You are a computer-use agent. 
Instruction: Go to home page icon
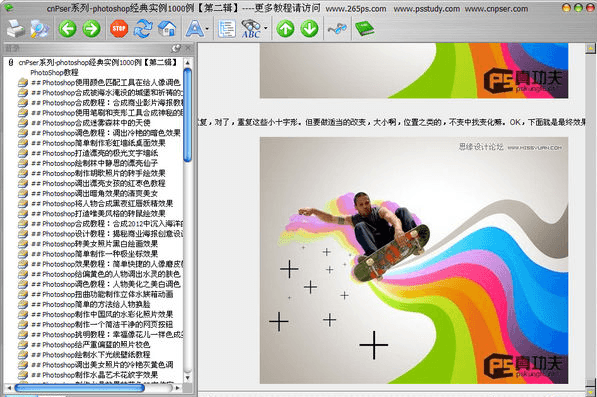(x=167, y=29)
